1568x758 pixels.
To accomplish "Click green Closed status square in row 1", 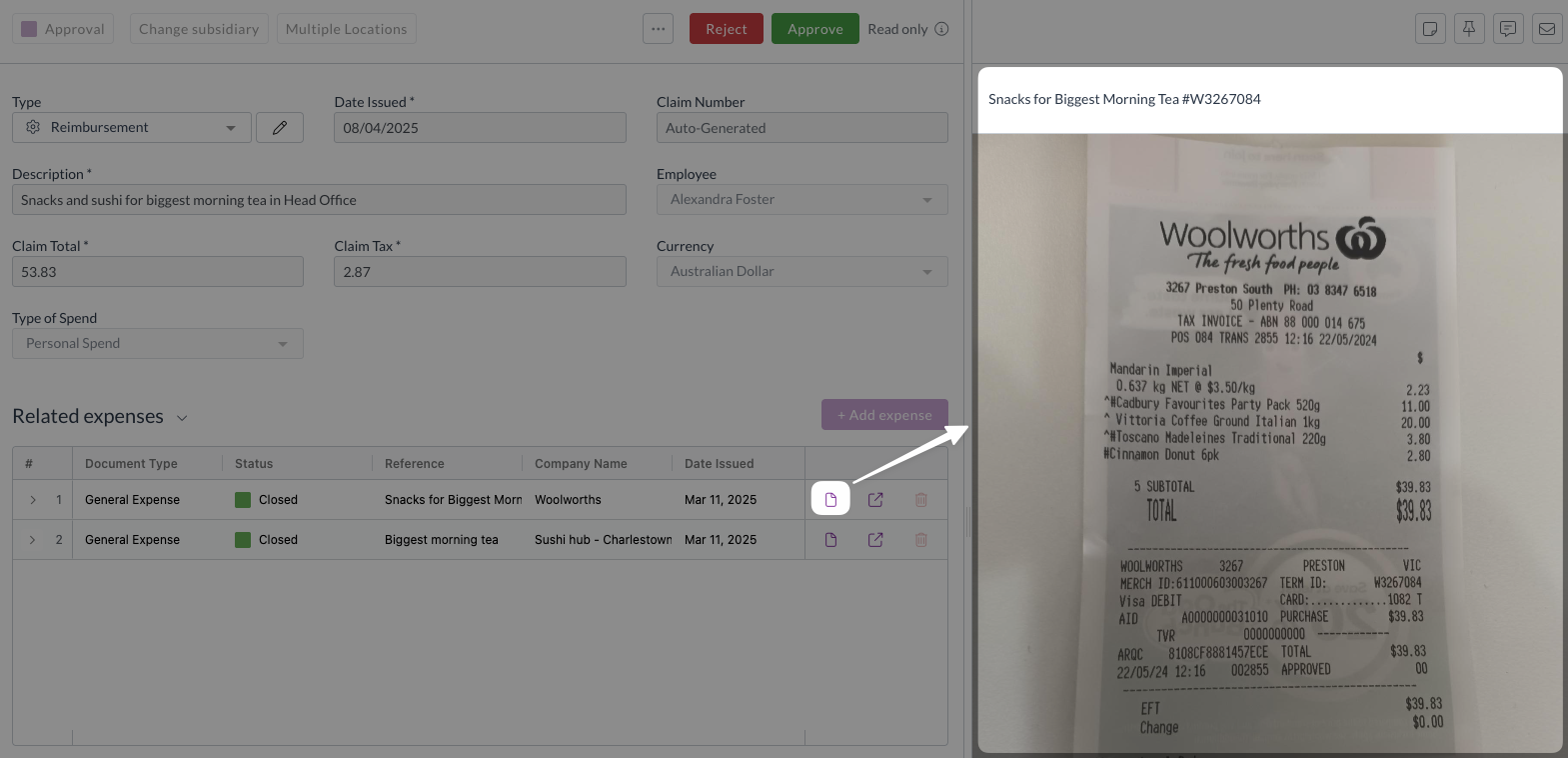I will coord(243,499).
